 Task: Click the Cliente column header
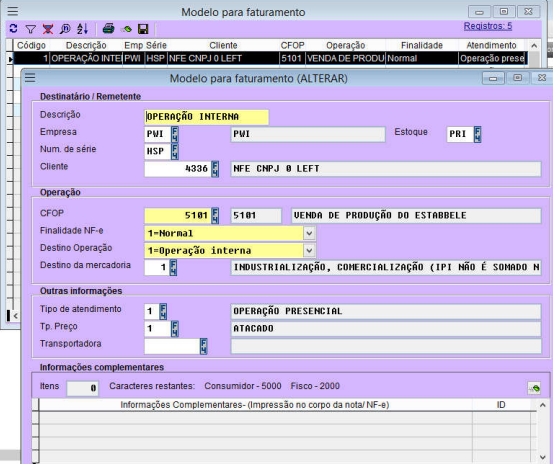click(223, 45)
